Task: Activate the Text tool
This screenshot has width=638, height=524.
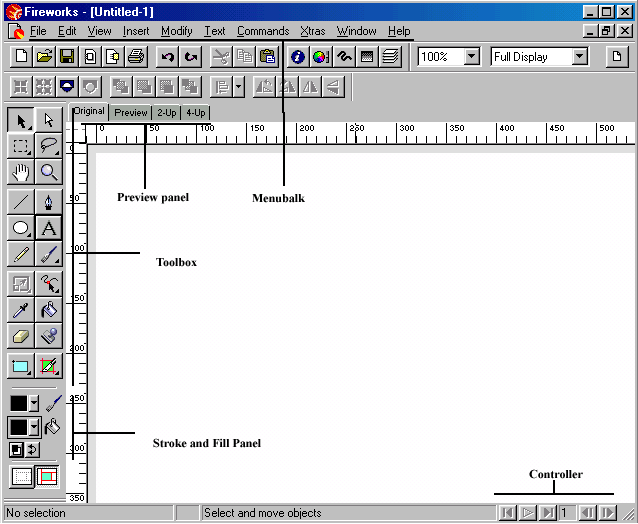Action: (48, 228)
